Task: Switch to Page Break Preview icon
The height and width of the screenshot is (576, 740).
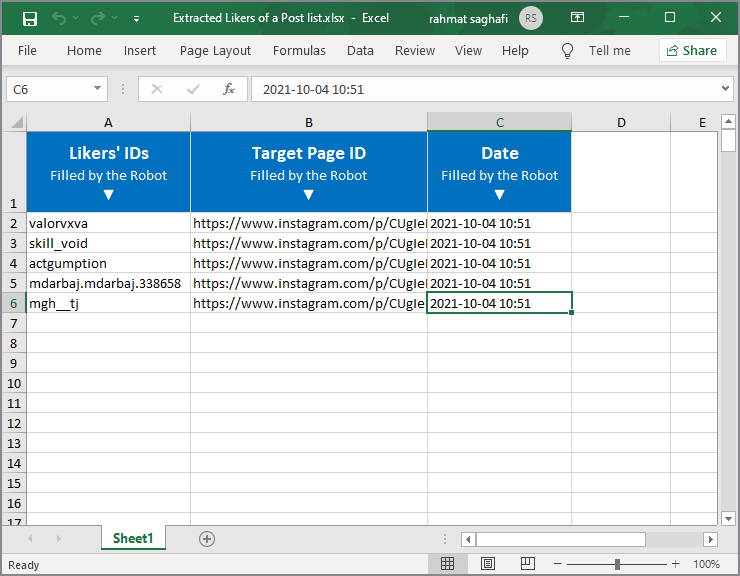Action: 528,563
